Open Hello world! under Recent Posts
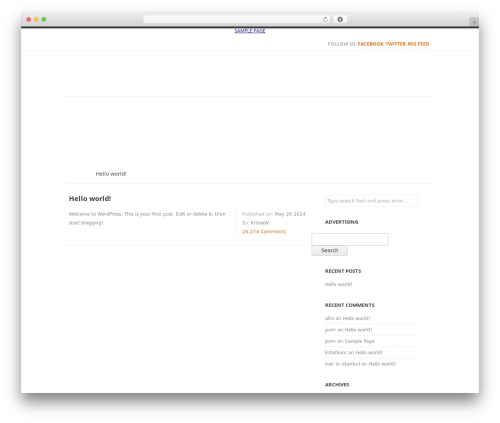This screenshot has width=500, height=423. pyautogui.click(x=338, y=284)
